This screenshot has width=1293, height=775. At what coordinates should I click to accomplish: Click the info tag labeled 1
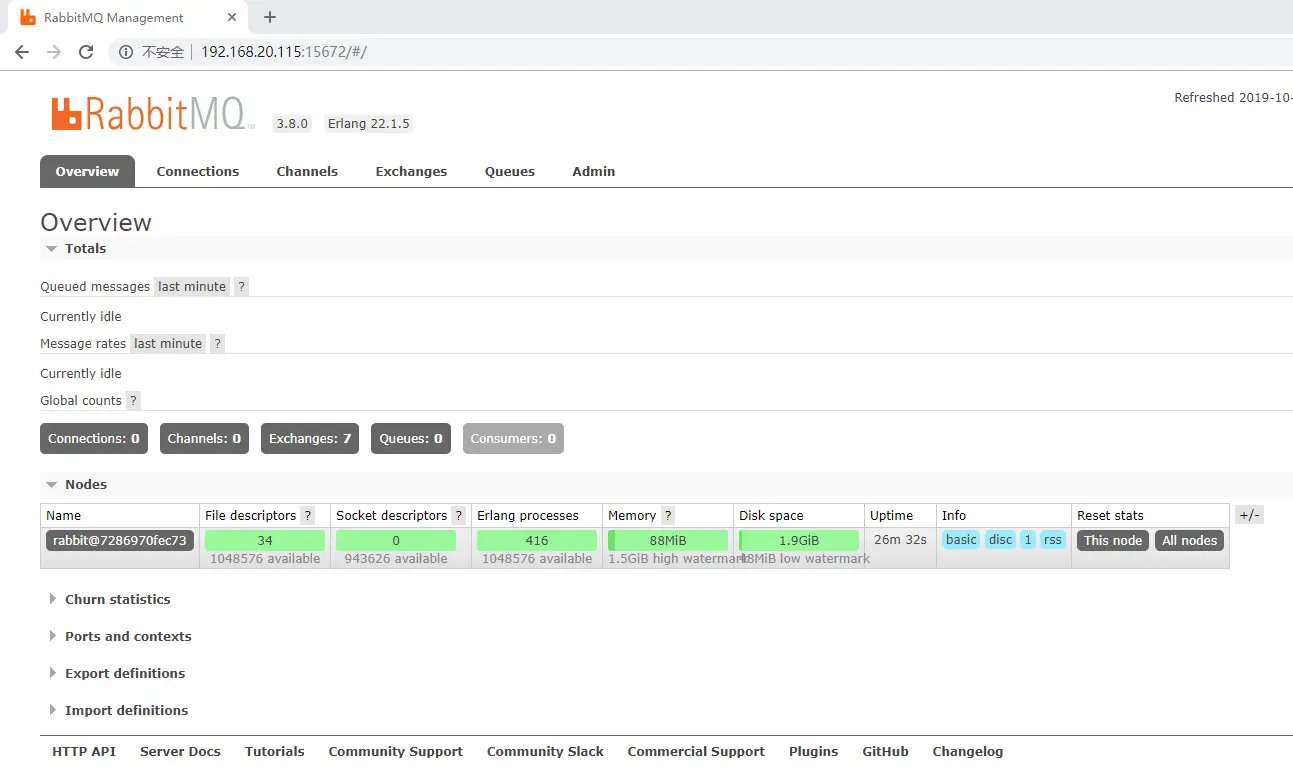pyautogui.click(x=1028, y=540)
